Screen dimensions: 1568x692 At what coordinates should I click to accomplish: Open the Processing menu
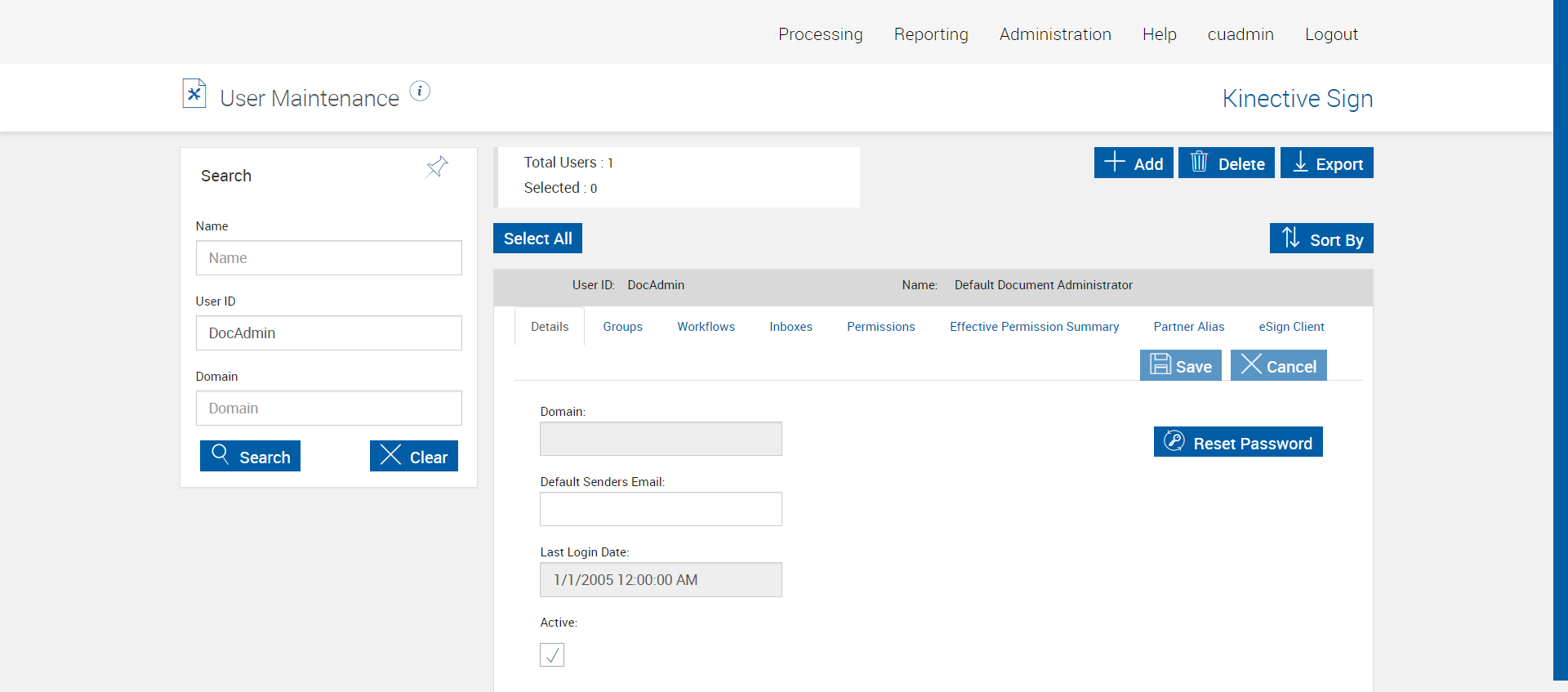click(820, 34)
